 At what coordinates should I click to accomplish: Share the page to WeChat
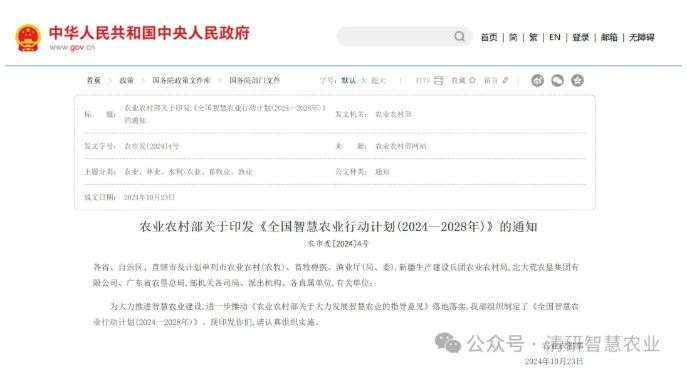557,81
